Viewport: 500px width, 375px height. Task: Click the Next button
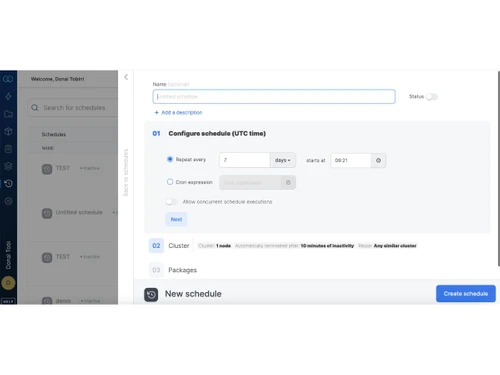click(x=176, y=219)
